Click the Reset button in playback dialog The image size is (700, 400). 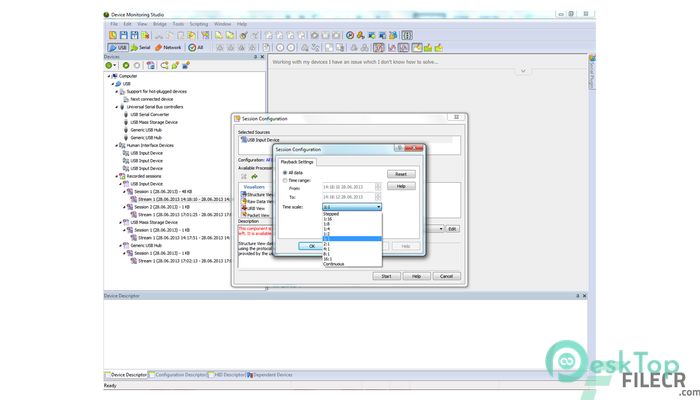[401, 174]
